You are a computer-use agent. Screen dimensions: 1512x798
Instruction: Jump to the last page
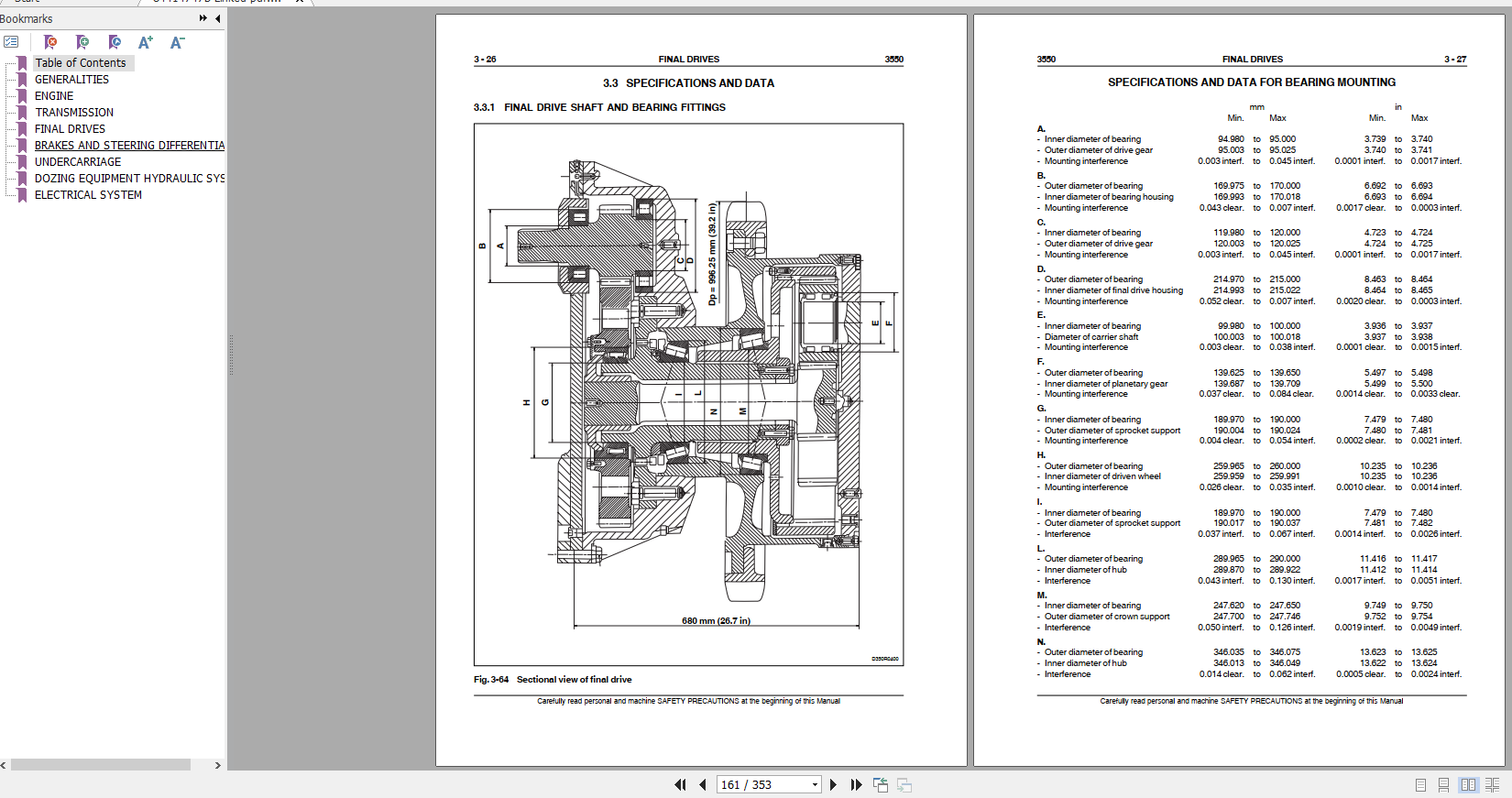(856, 785)
